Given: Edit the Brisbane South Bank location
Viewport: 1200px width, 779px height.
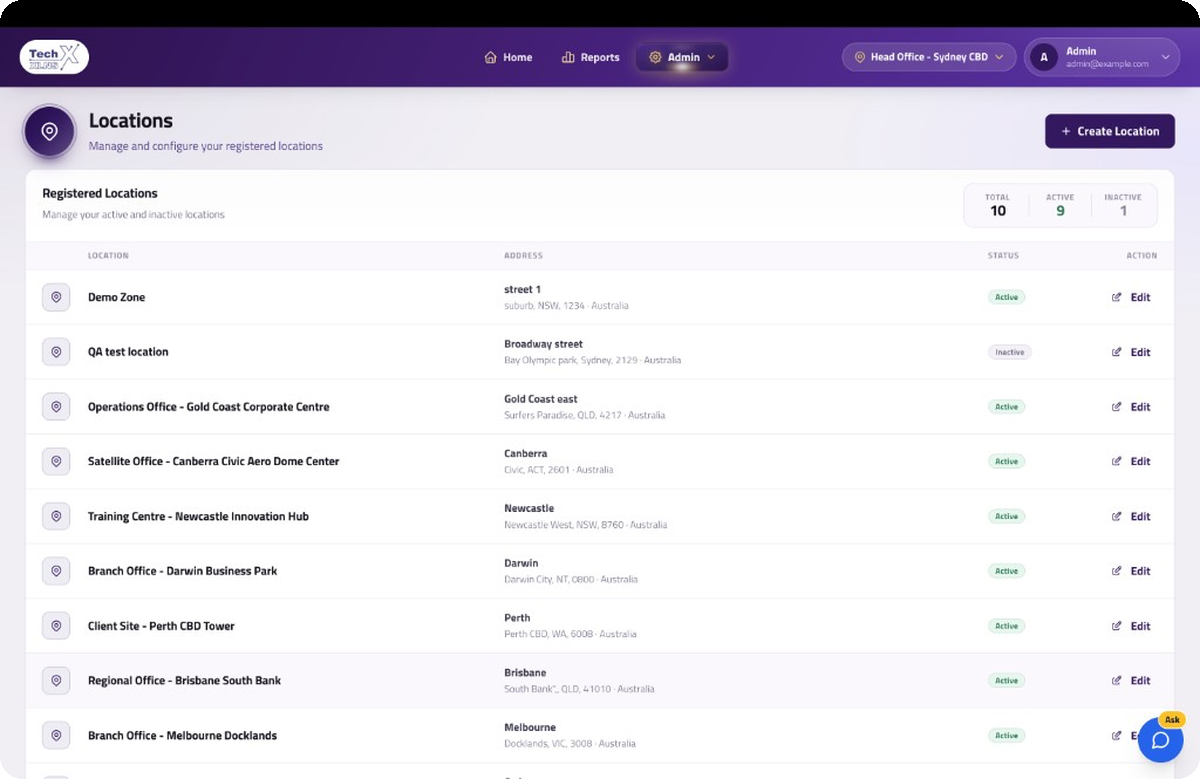Looking at the screenshot, I should (x=1131, y=680).
